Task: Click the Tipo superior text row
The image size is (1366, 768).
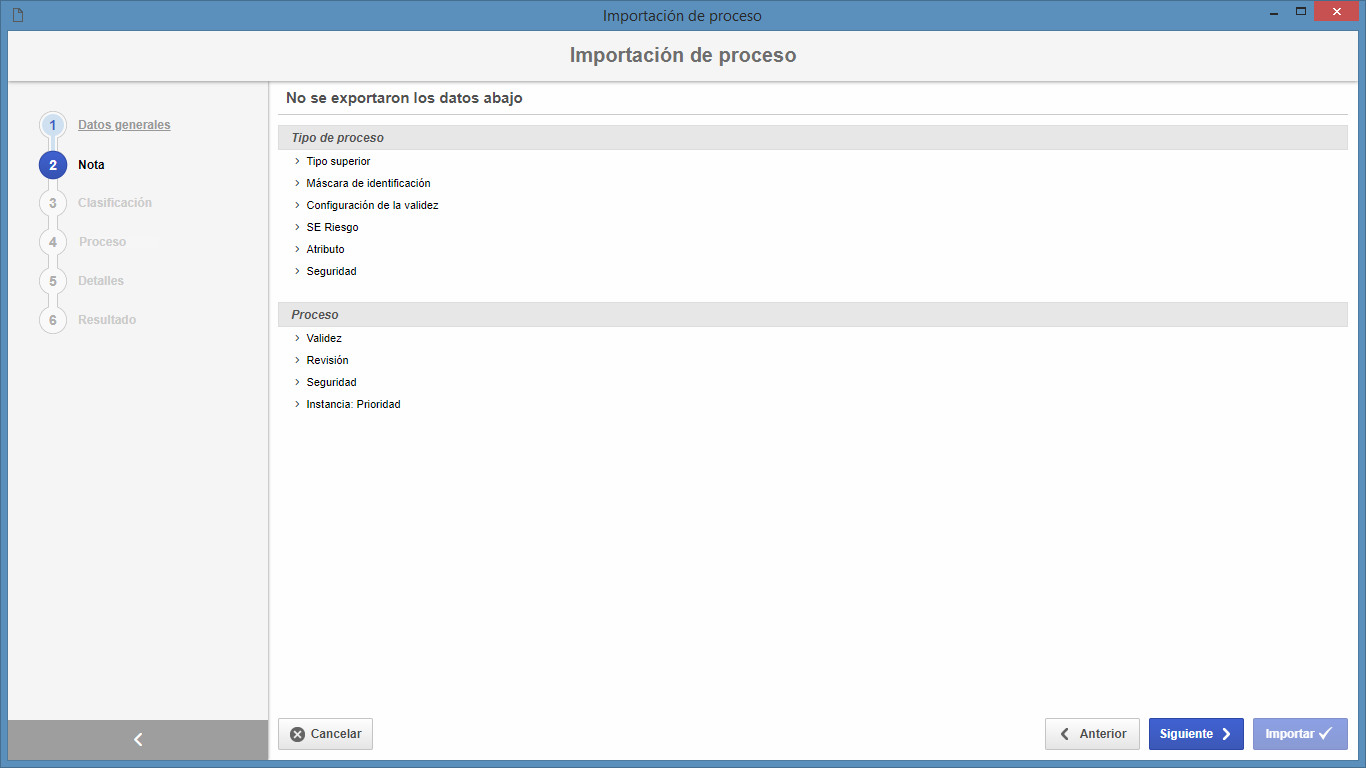Action: (338, 161)
